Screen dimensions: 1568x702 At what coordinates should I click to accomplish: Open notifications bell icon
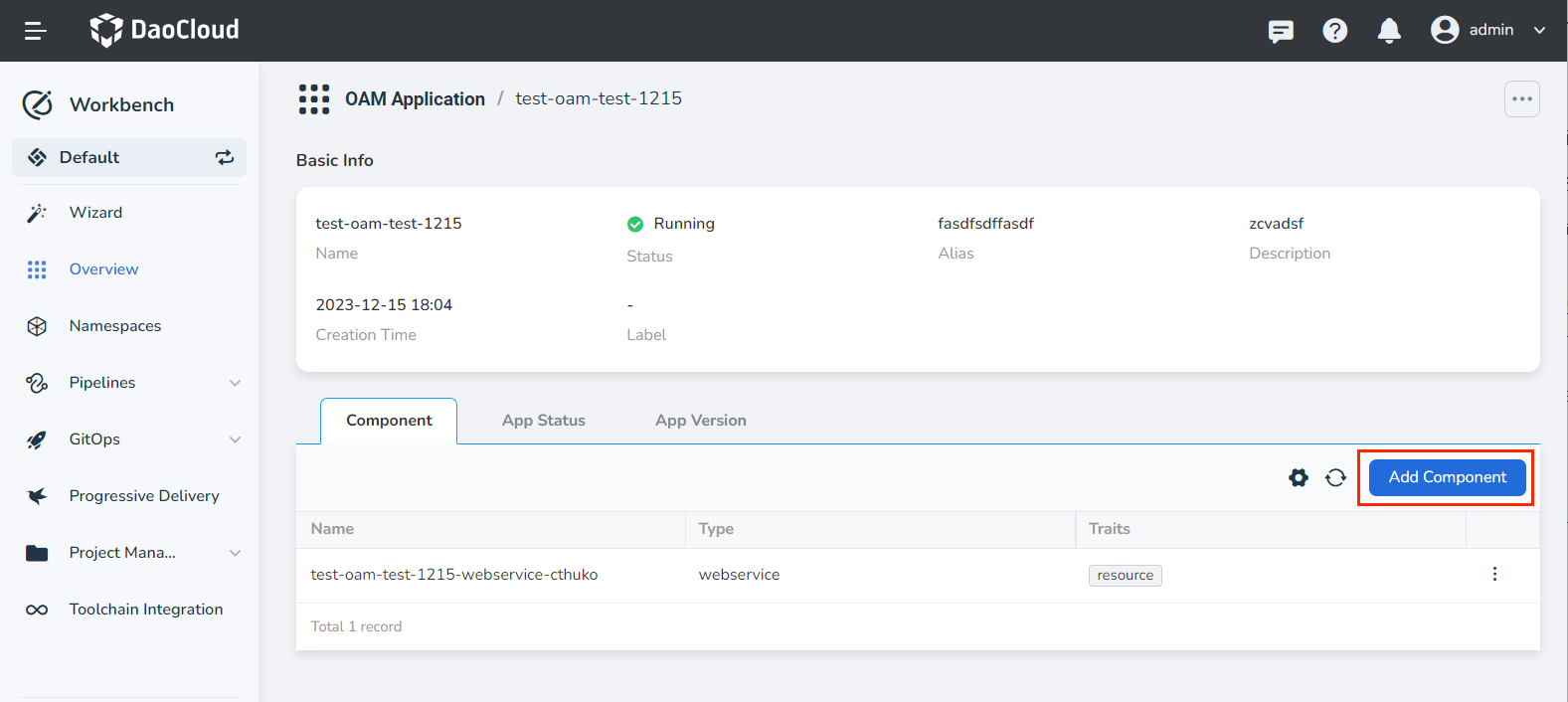click(x=1389, y=31)
